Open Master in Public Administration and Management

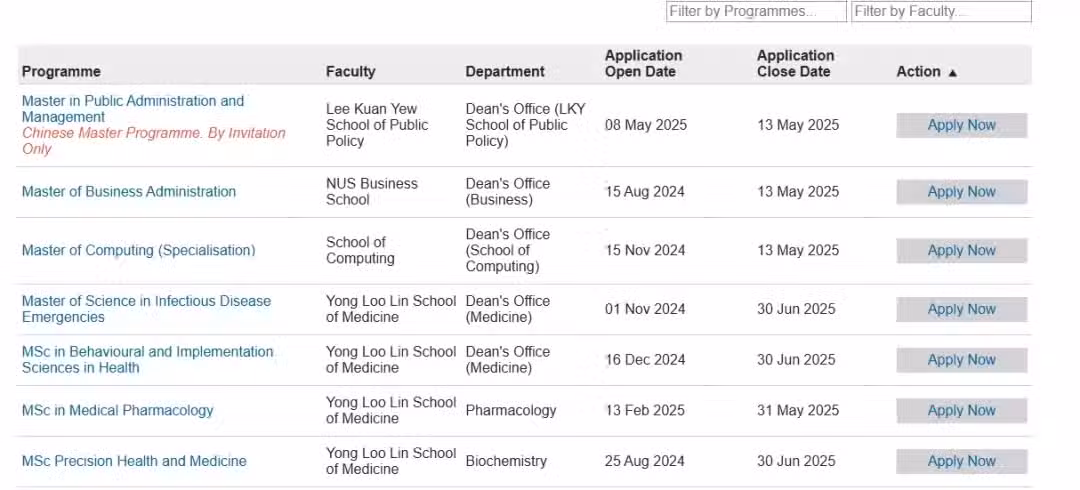(x=133, y=109)
